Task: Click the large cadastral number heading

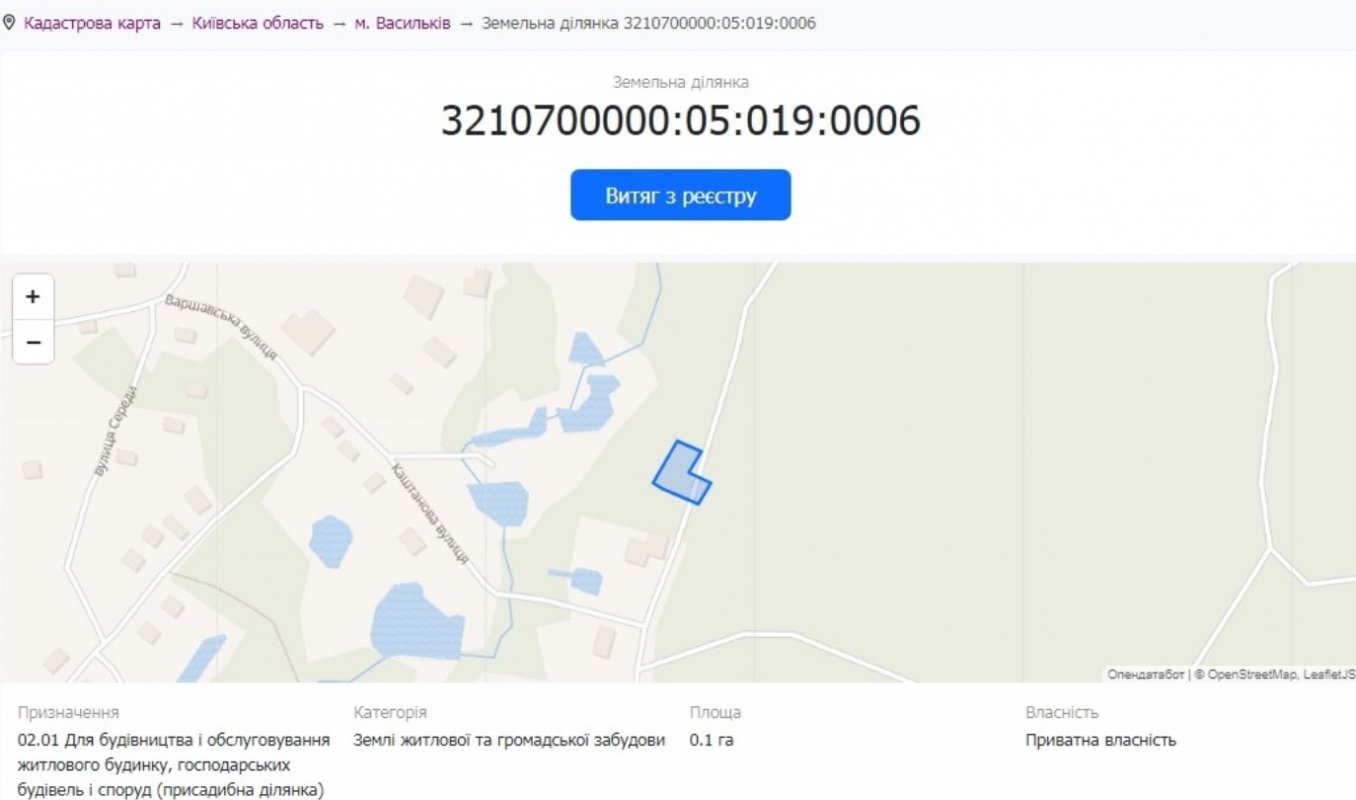Action: [x=680, y=121]
